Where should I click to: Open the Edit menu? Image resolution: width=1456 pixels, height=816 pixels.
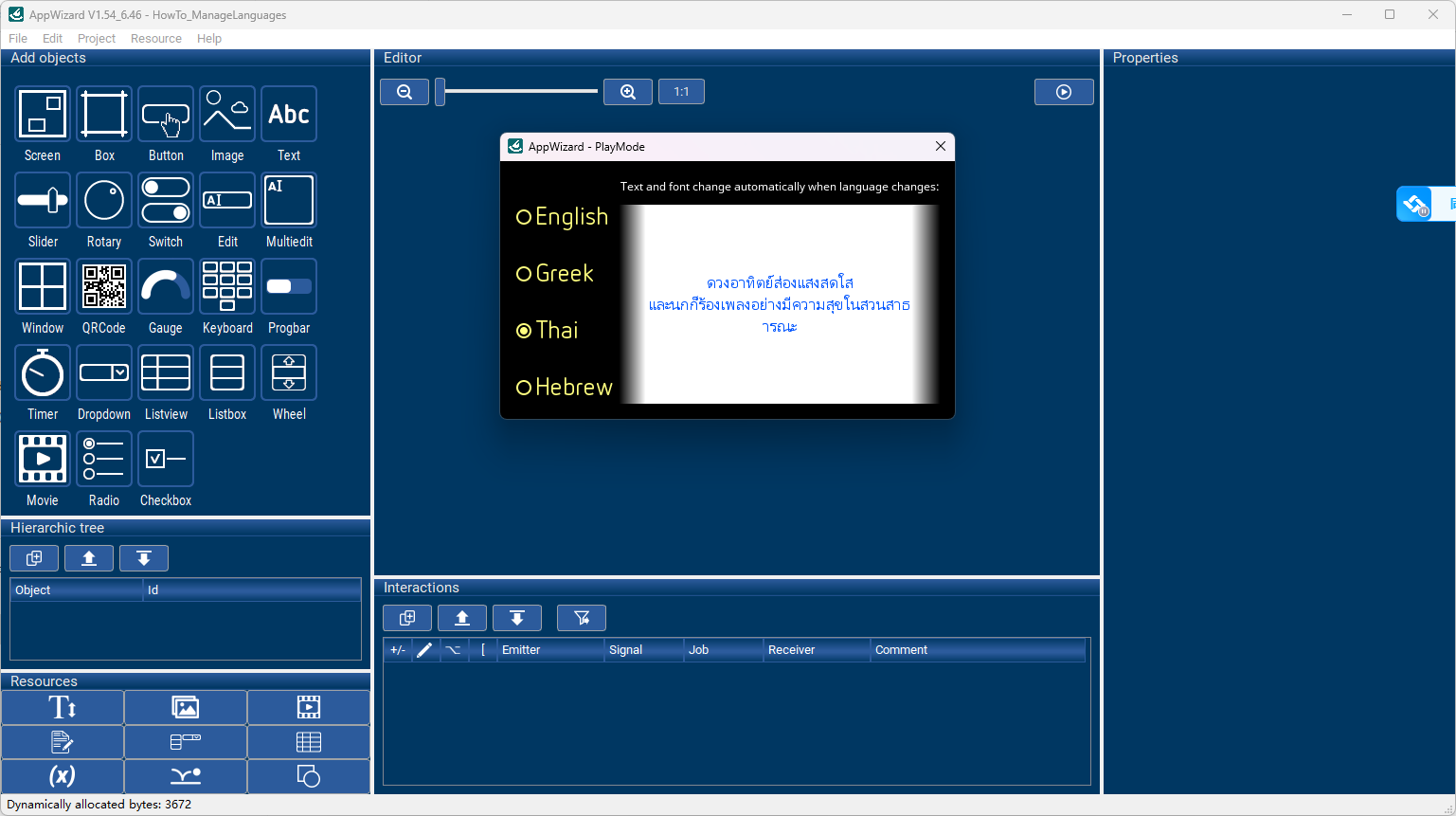click(52, 39)
